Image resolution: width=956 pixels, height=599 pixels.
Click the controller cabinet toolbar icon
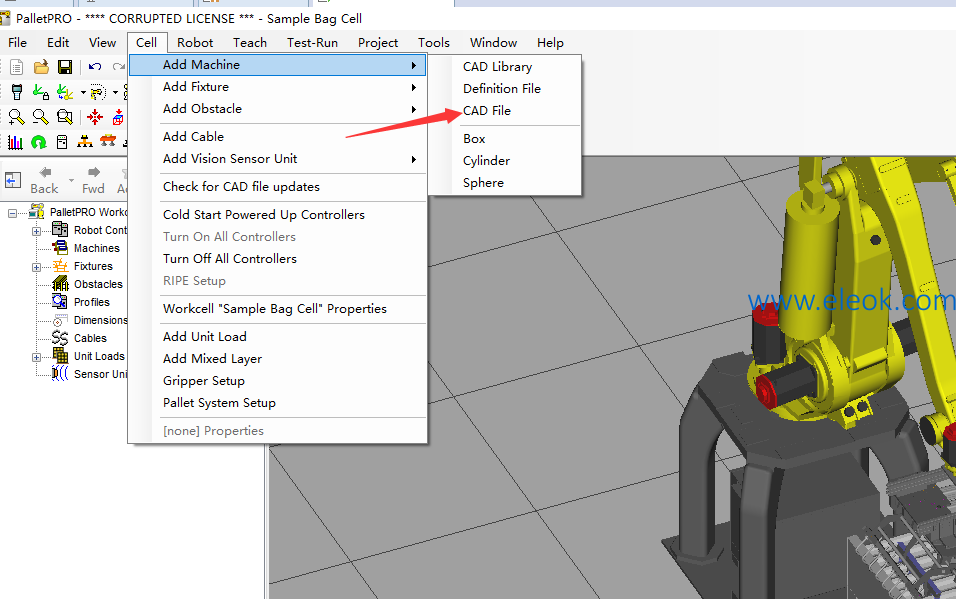coord(62,142)
